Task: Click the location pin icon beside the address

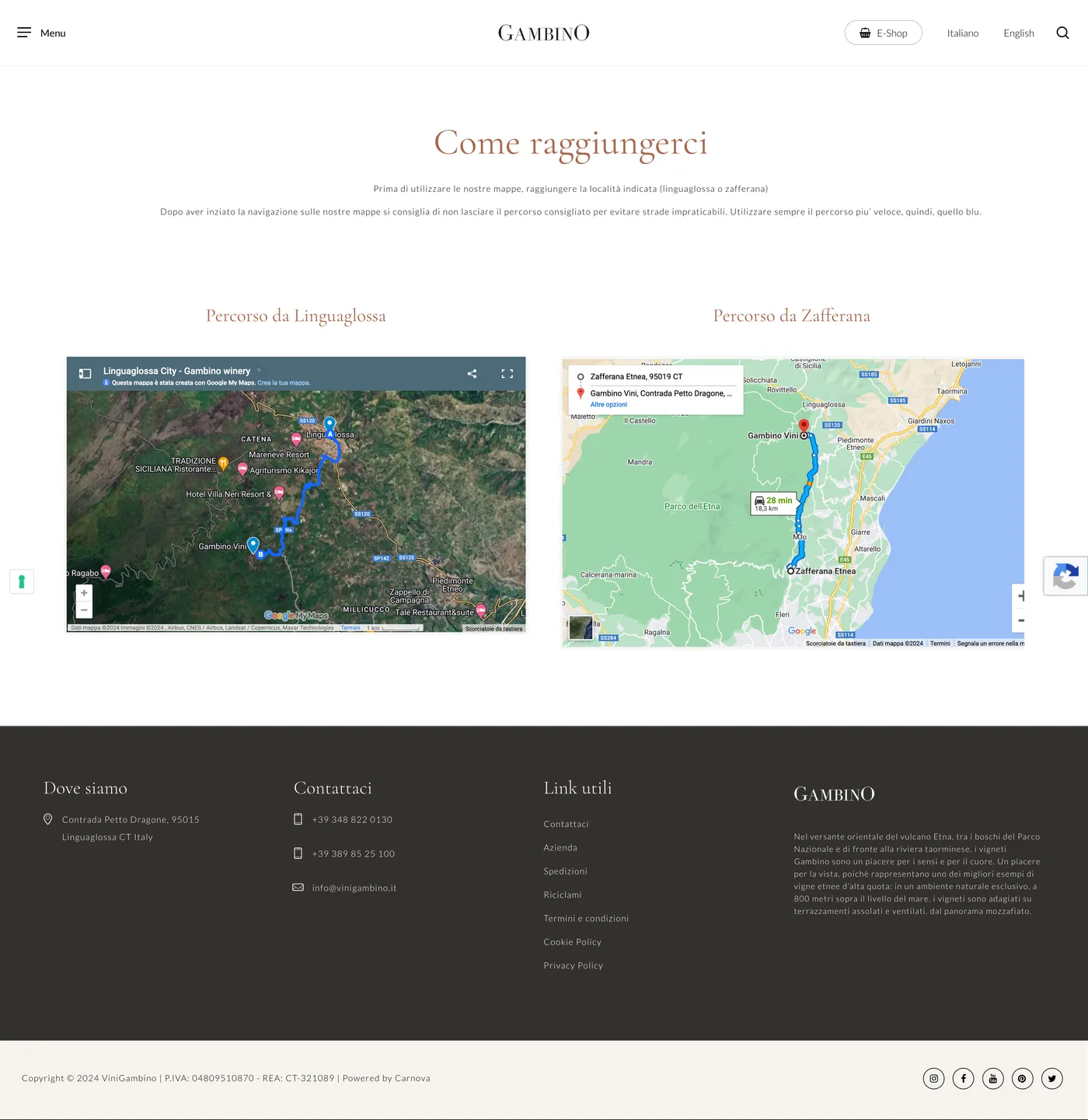Action: click(47, 819)
